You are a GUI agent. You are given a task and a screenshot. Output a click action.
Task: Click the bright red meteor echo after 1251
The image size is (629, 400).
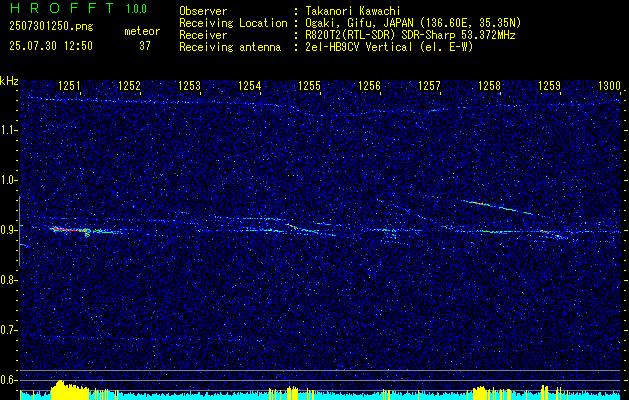point(69,230)
